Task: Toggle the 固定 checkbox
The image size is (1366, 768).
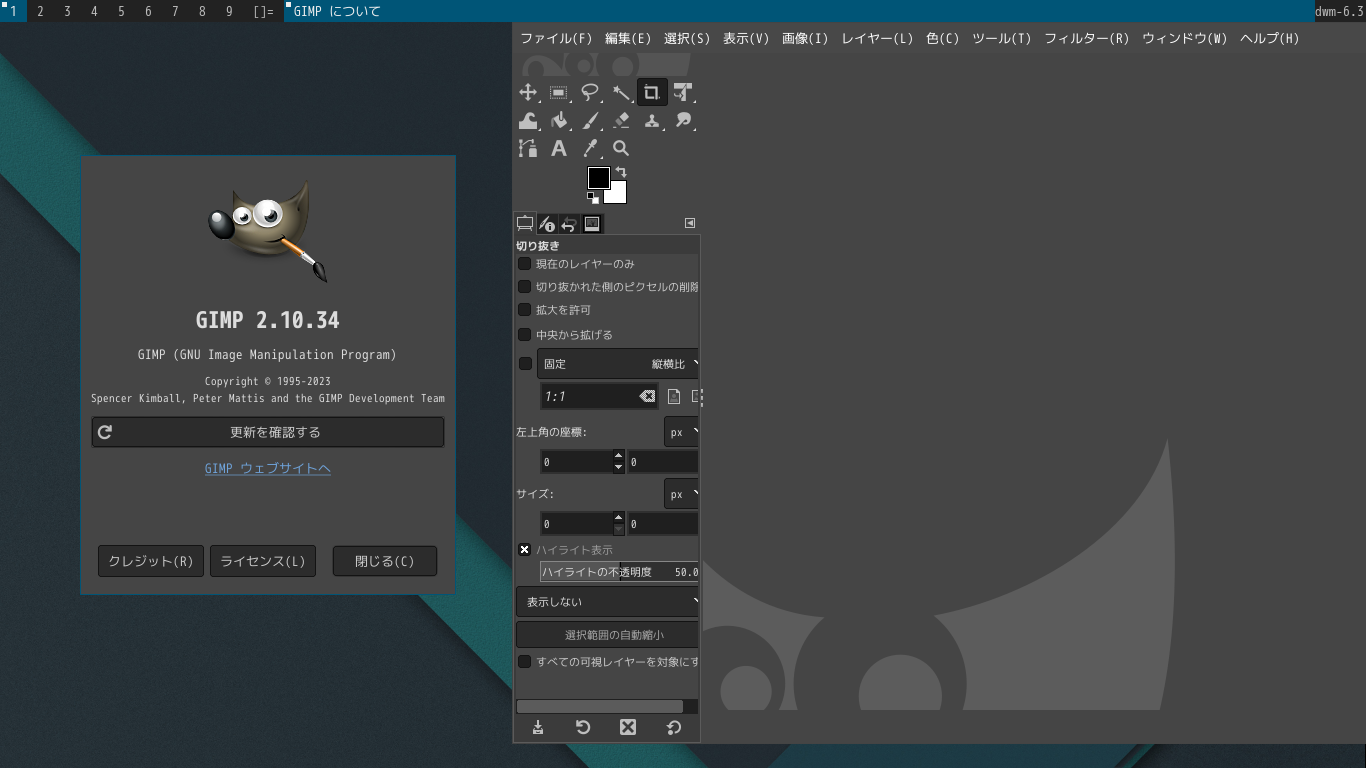Action: [x=525, y=364]
